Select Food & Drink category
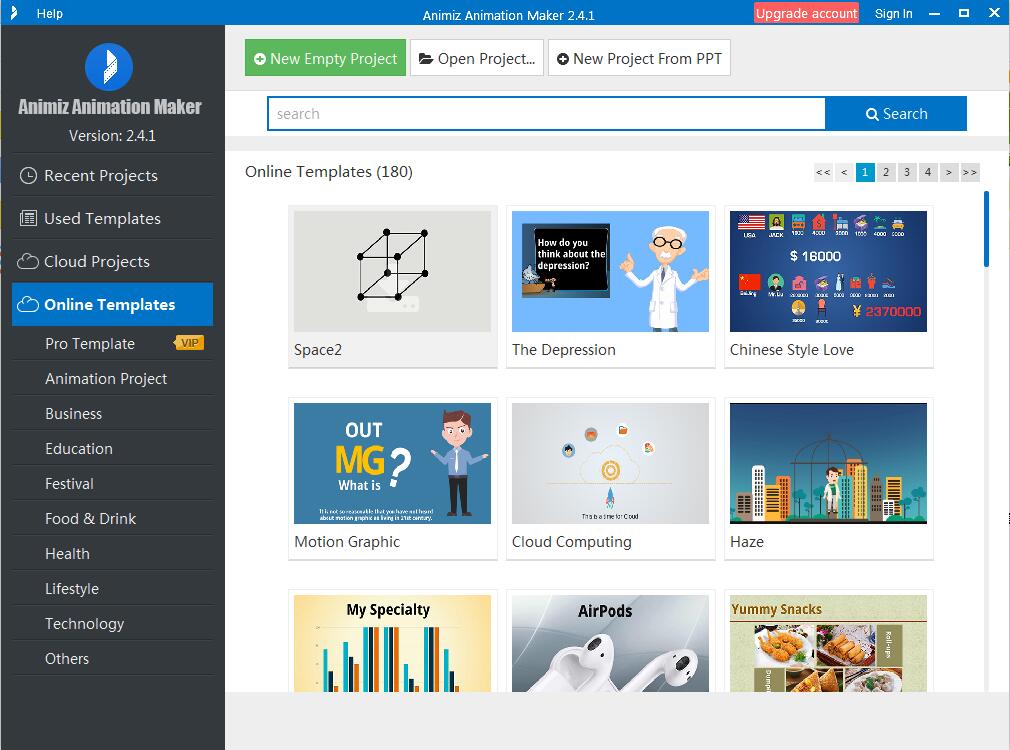 pyautogui.click(x=112, y=519)
